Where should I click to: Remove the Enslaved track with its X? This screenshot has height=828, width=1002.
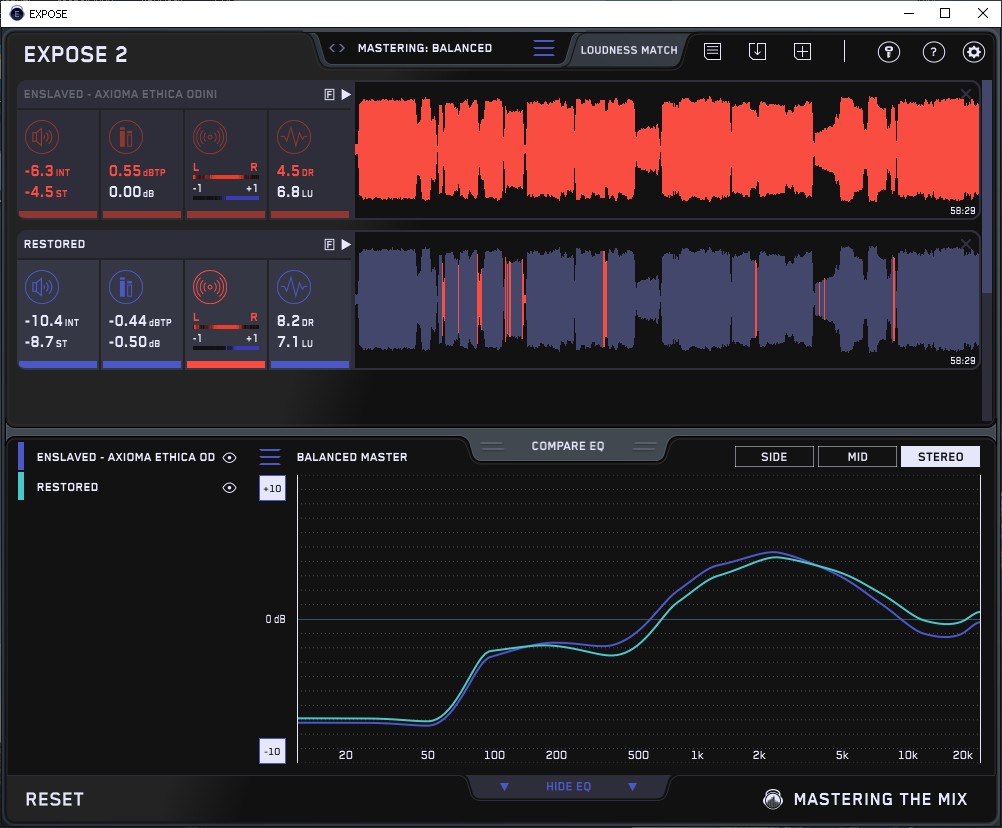coord(966,95)
